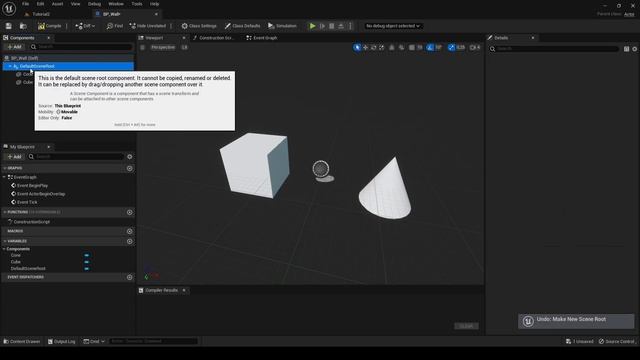Open the Window menu

click(116, 4)
